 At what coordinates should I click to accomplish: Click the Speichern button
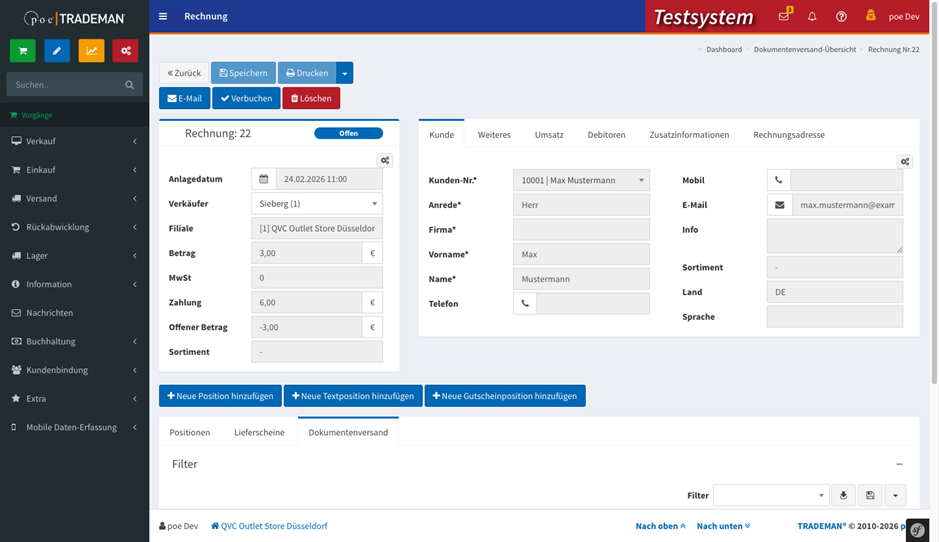click(x=243, y=73)
